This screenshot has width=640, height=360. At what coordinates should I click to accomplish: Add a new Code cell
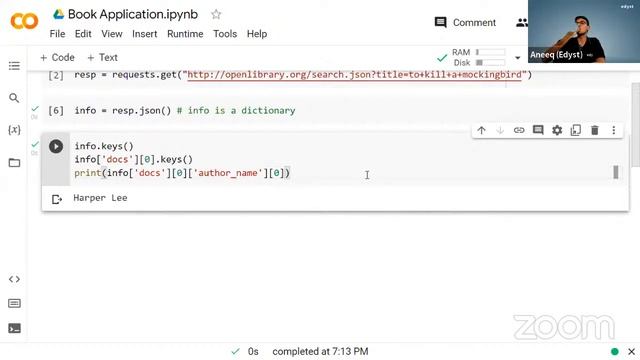(x=57, y=58)
